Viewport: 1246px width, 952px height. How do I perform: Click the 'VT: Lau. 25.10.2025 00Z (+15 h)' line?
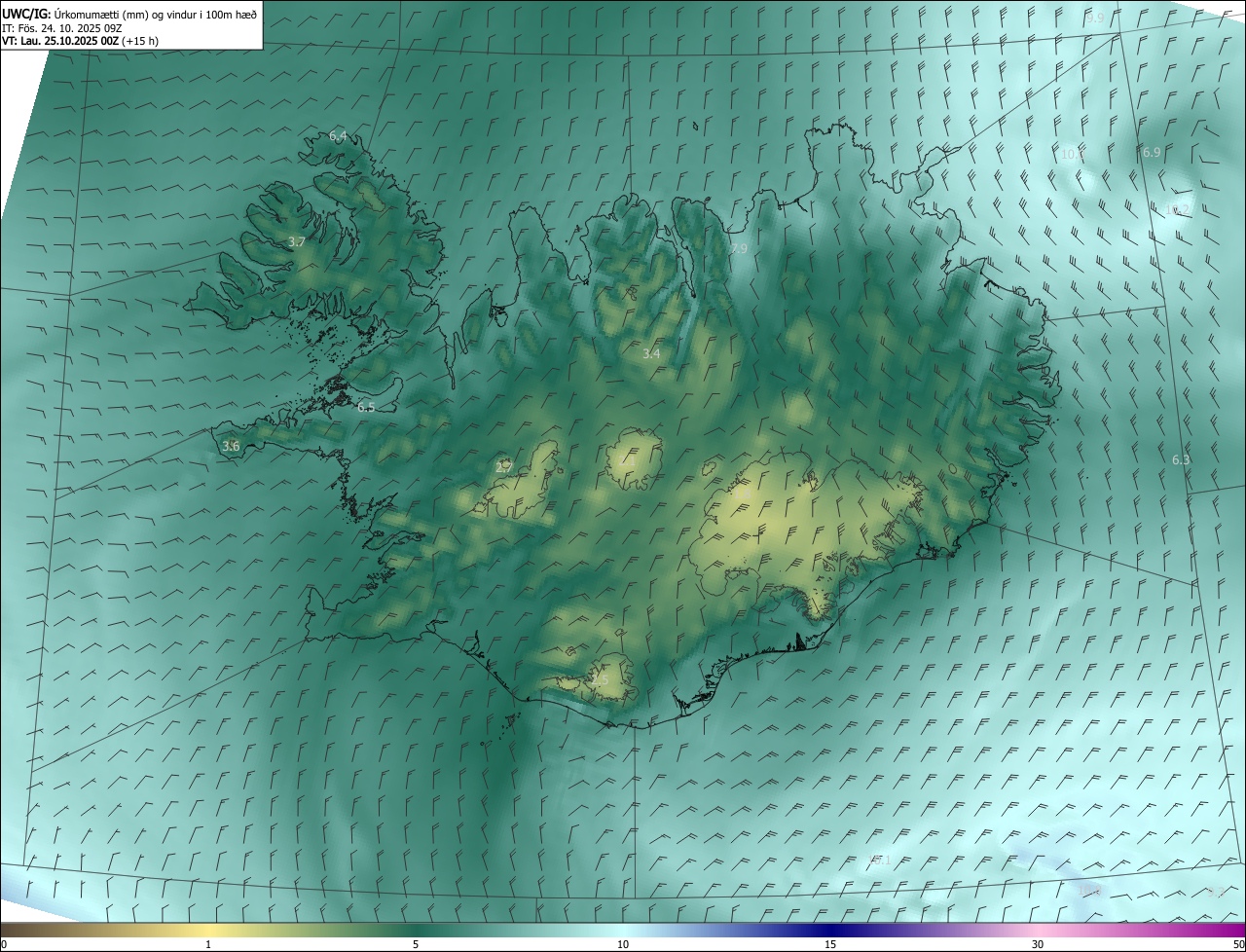pos(81,41)
